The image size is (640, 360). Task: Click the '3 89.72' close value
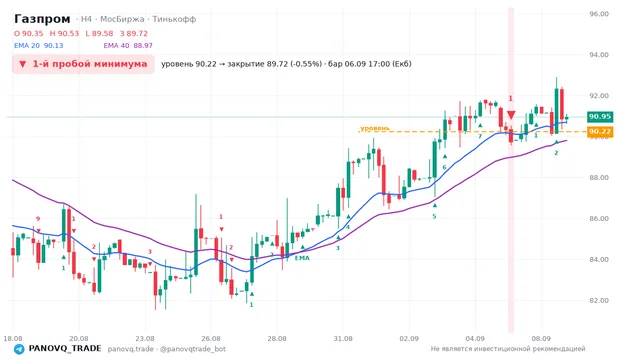(x=134, y=33)
